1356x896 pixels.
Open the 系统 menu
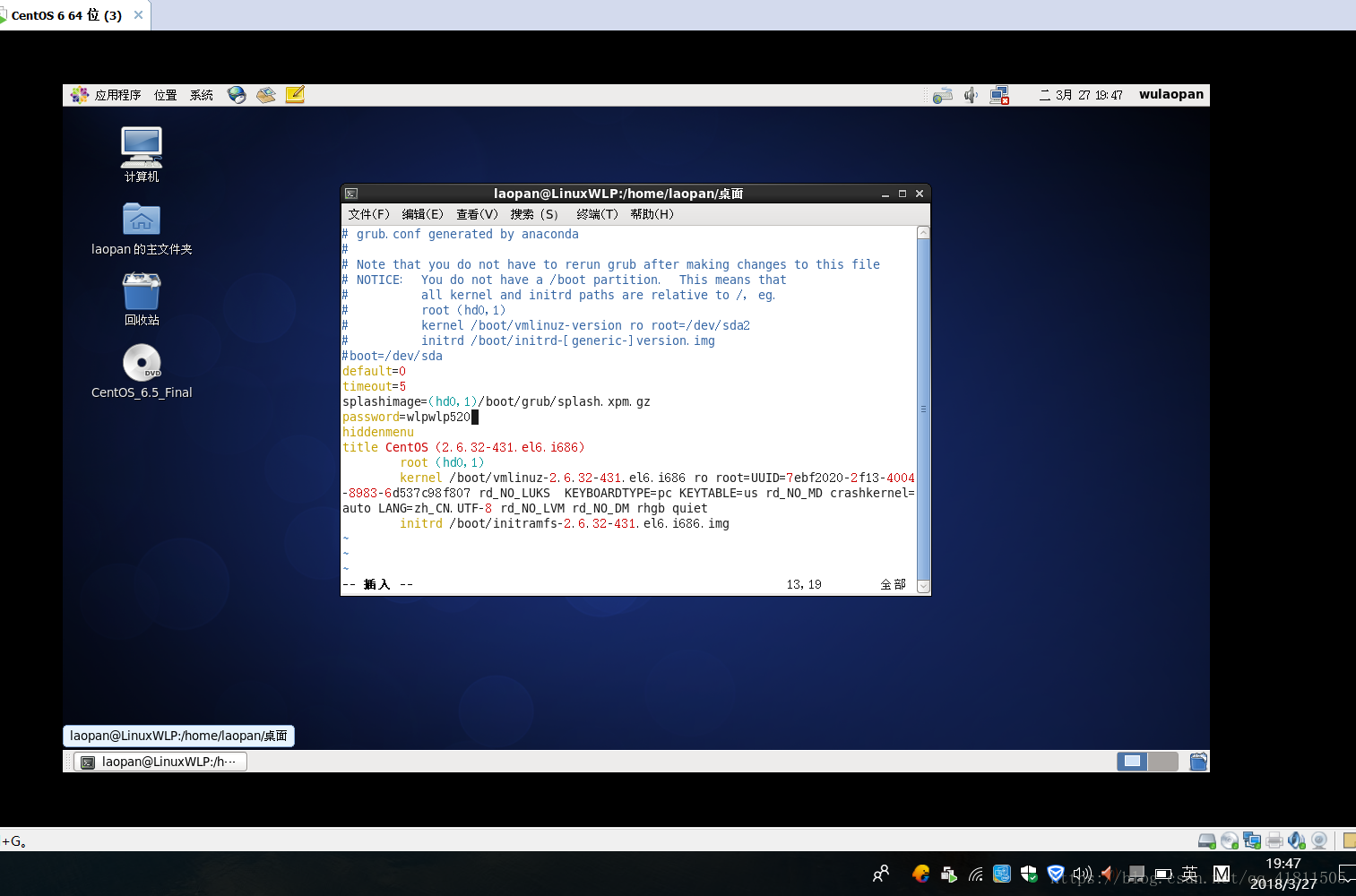[202, 95]
